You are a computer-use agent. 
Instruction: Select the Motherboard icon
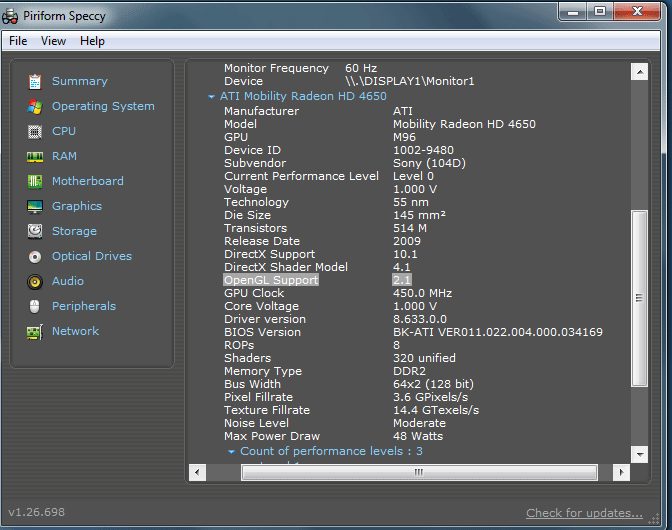click(35, 181)
